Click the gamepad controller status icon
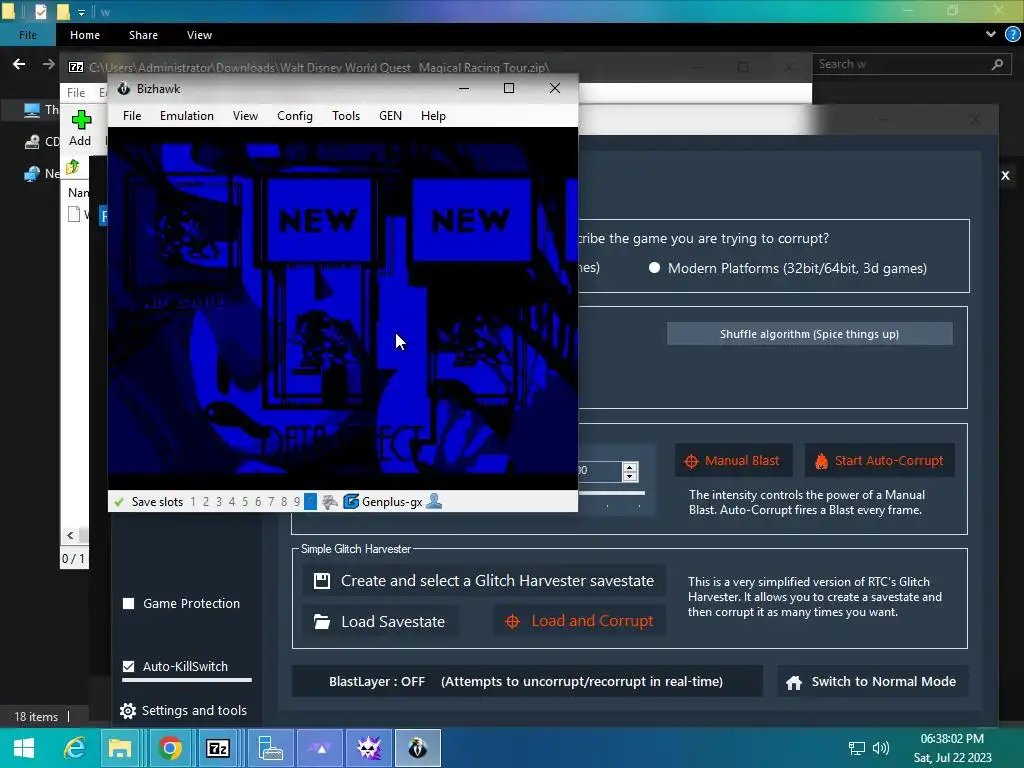 pyautogui.click(x=330, y=502)
